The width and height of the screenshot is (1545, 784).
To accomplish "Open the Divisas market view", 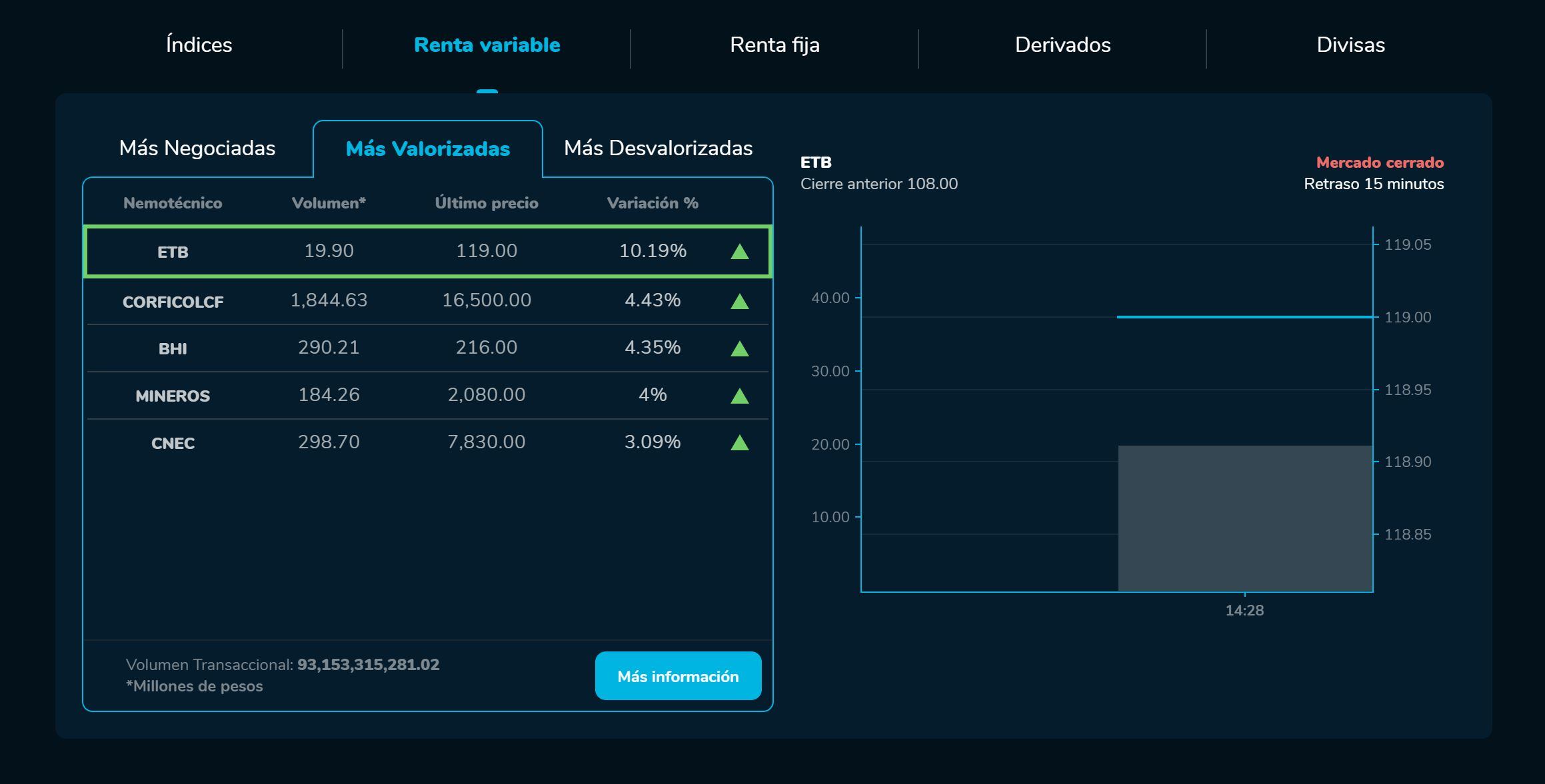I will 1350,45.
